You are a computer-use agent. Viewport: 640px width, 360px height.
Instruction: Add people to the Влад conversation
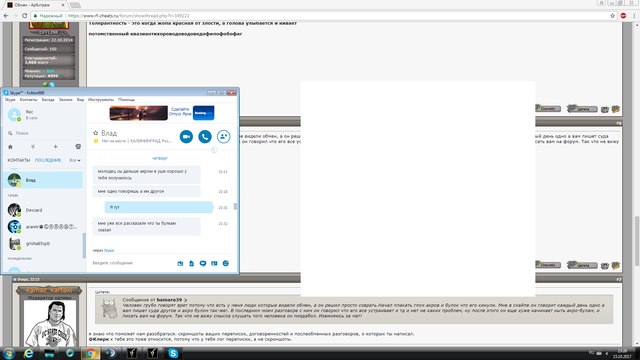(224, 136)
